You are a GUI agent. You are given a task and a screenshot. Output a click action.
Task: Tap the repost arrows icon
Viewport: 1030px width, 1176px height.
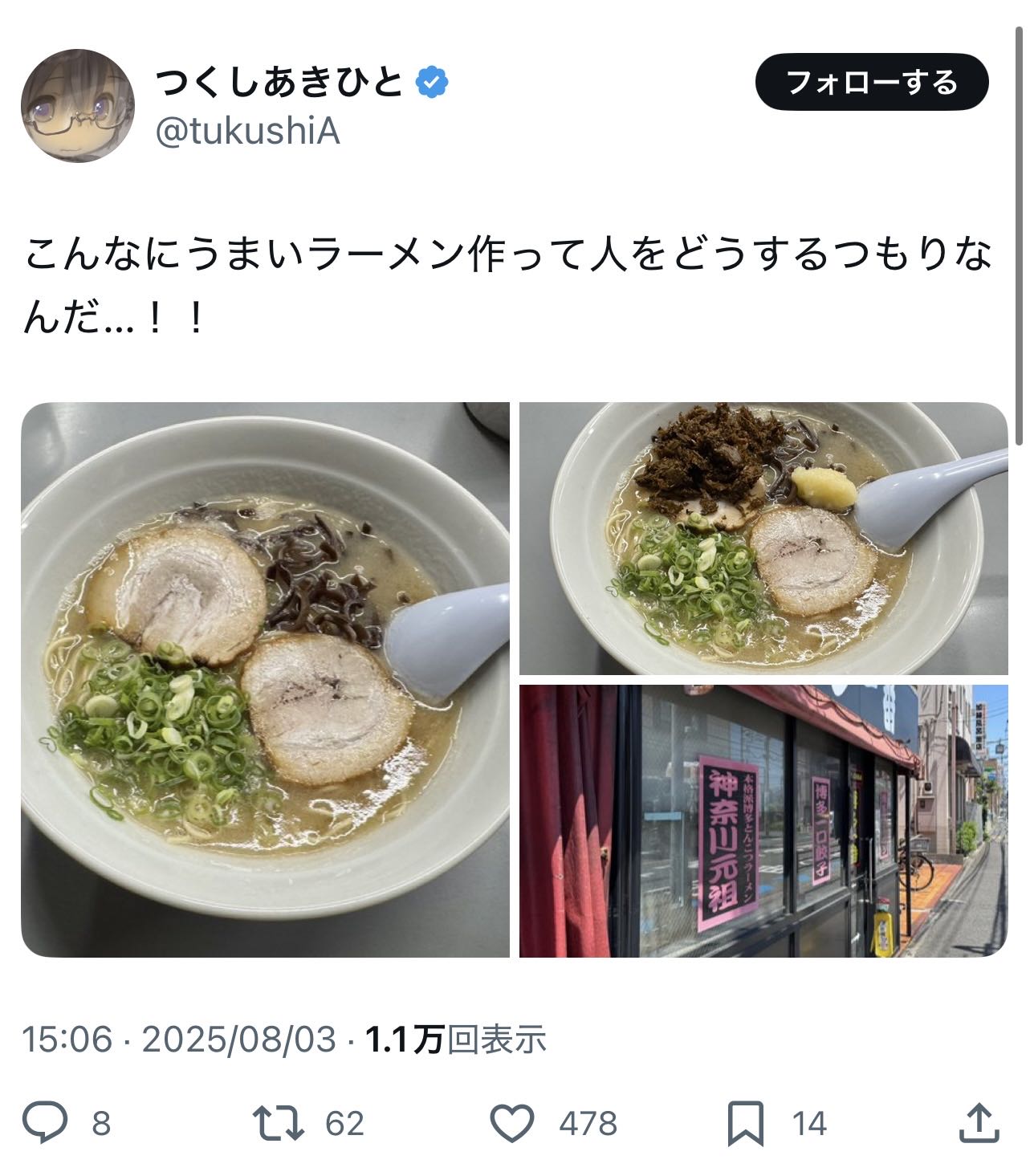point(279,1122)
